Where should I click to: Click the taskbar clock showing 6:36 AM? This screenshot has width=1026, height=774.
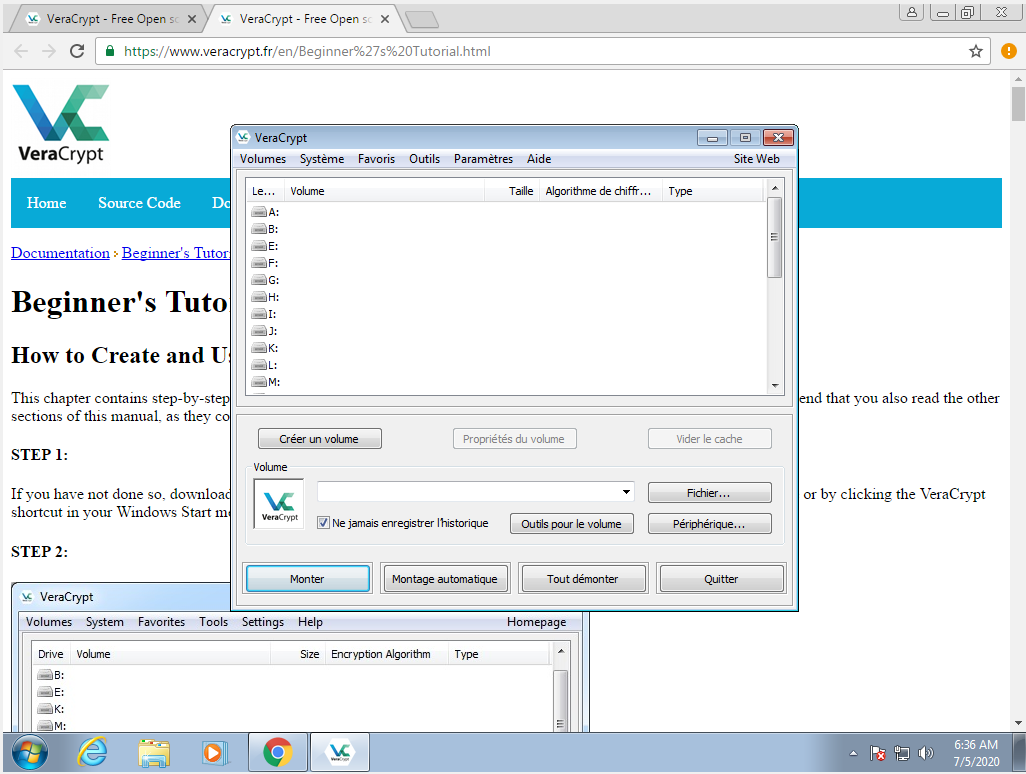976,753
